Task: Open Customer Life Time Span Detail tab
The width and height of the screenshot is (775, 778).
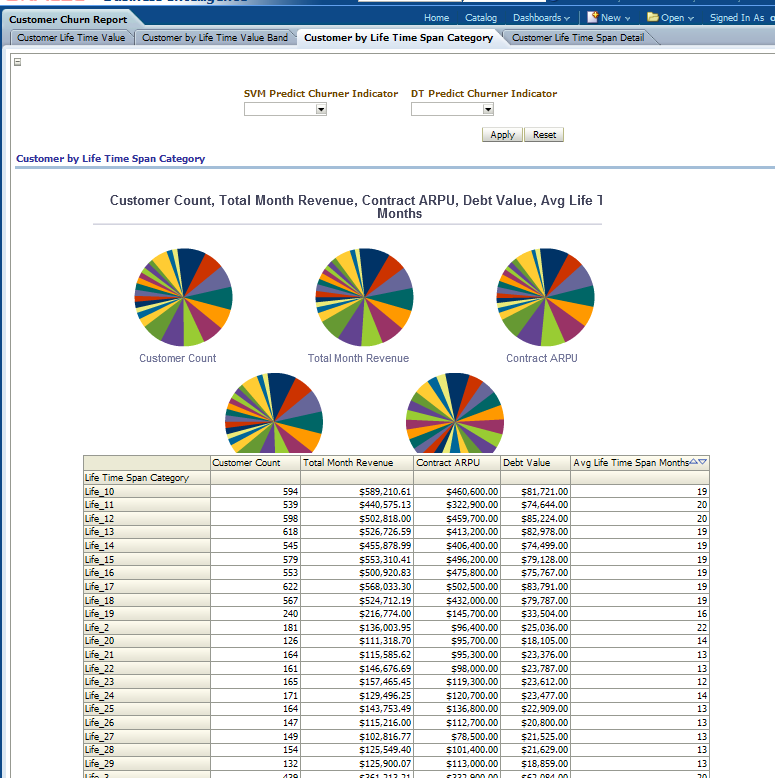Action: [x=578, y=38]
